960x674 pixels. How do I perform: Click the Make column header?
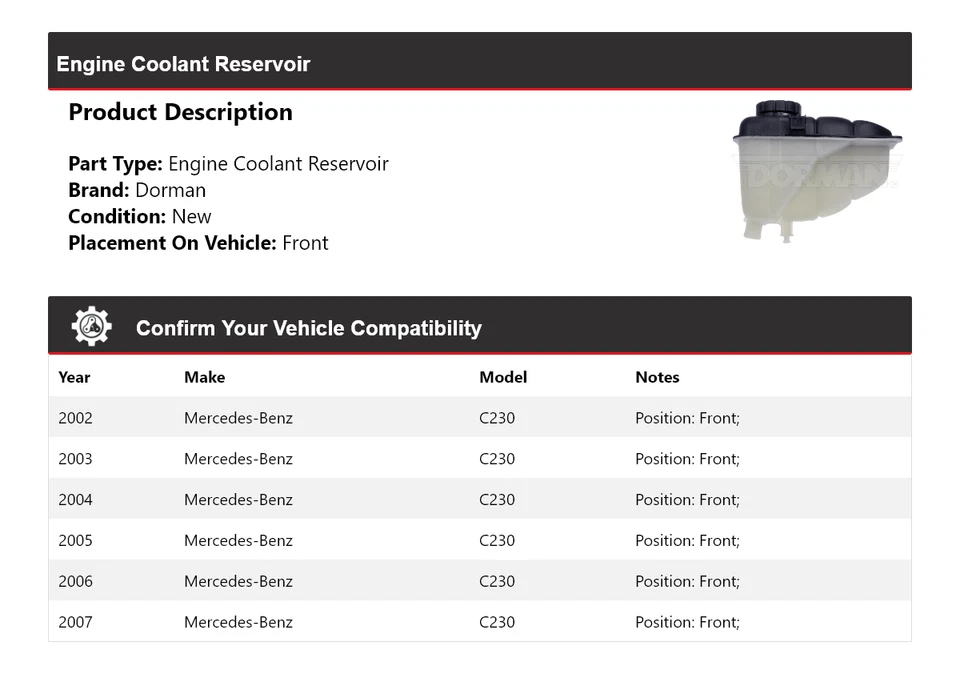click(204, 377)
